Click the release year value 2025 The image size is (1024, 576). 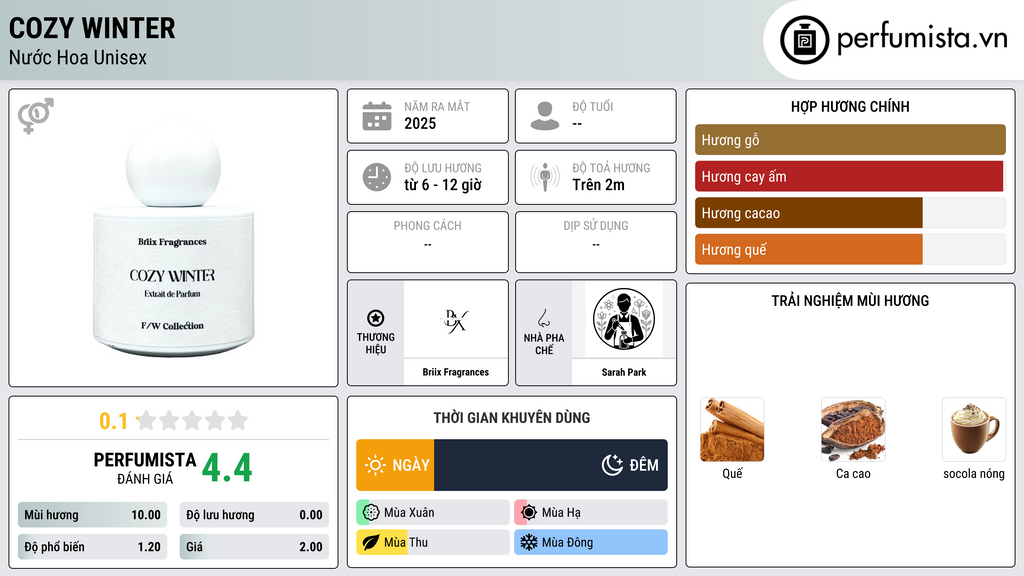(420, 123)
